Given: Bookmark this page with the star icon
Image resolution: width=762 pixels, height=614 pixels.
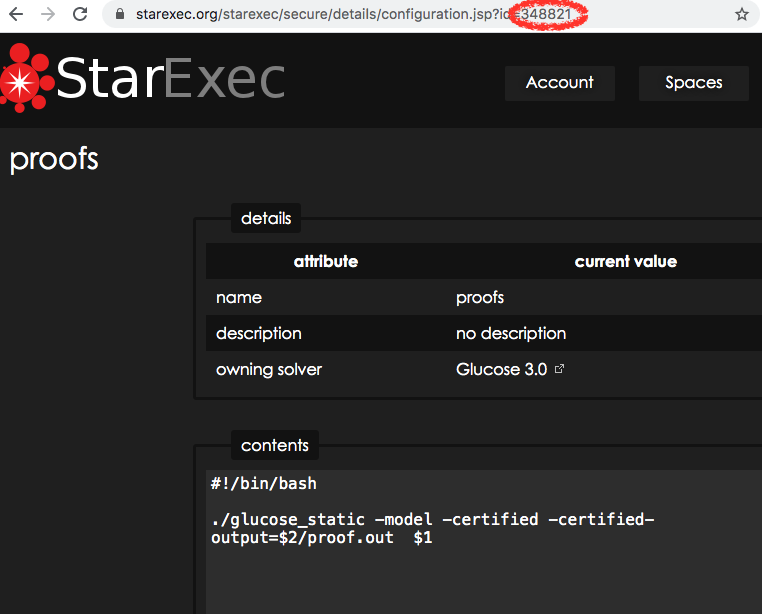Looking at the screenshot, I should [741, 15].
